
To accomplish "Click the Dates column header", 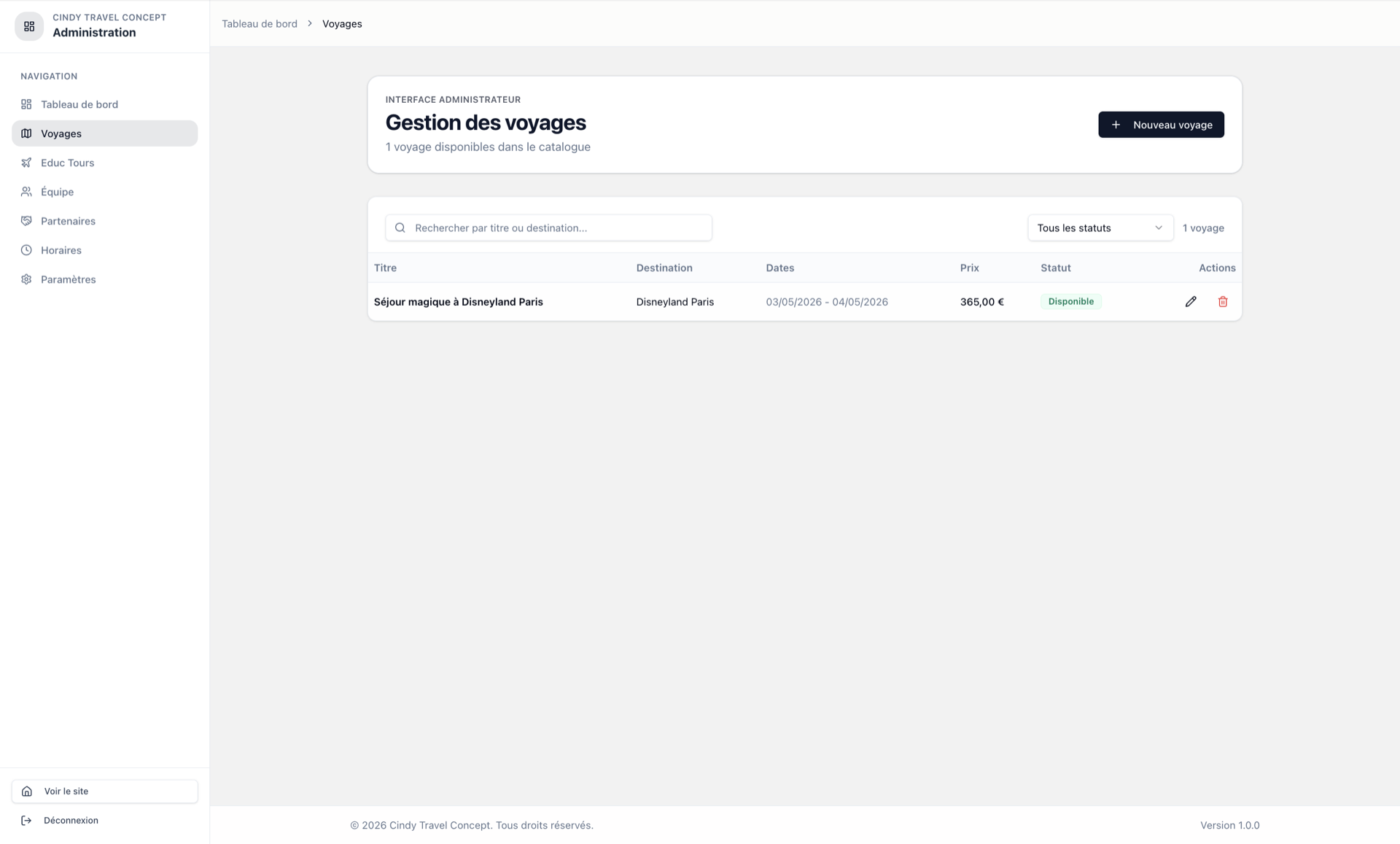I will click(x=779, y=268).
